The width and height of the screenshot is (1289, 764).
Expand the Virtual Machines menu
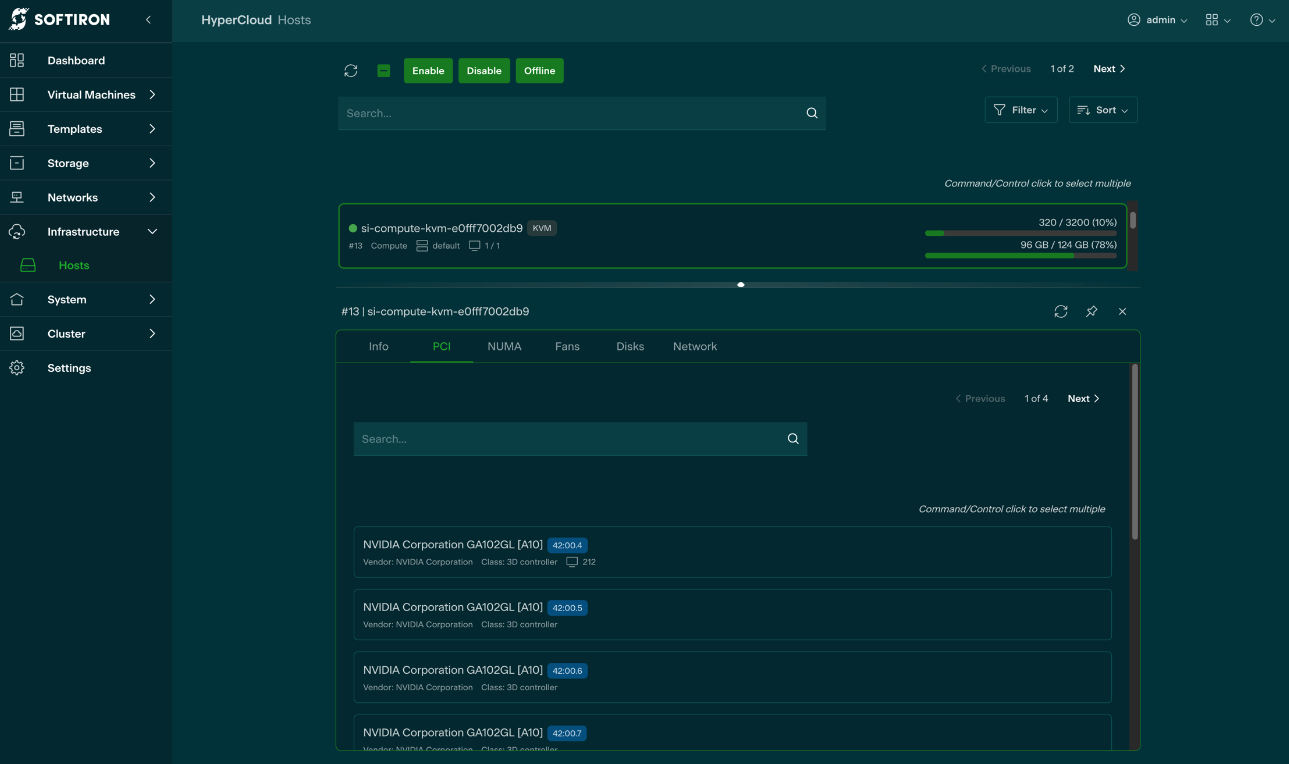[91, 95]
